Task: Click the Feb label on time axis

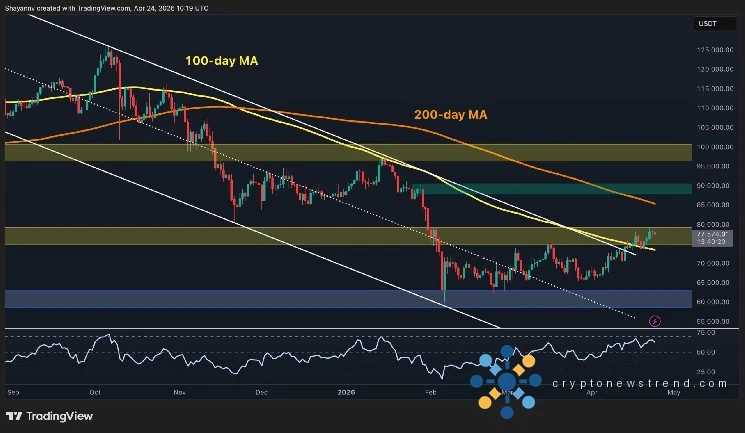Action: [x=429, y=394]
